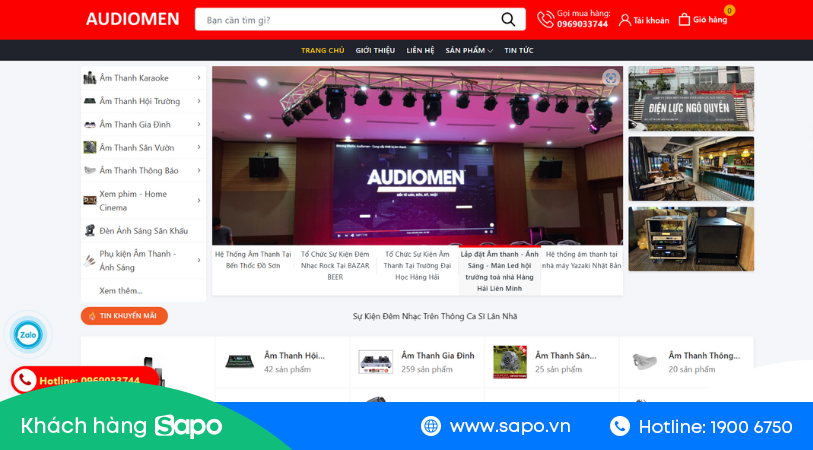The width and height of the screenshot is (813, 450).
Task: Click the main AUDIOMEN stage banner image
Action: 417,155
